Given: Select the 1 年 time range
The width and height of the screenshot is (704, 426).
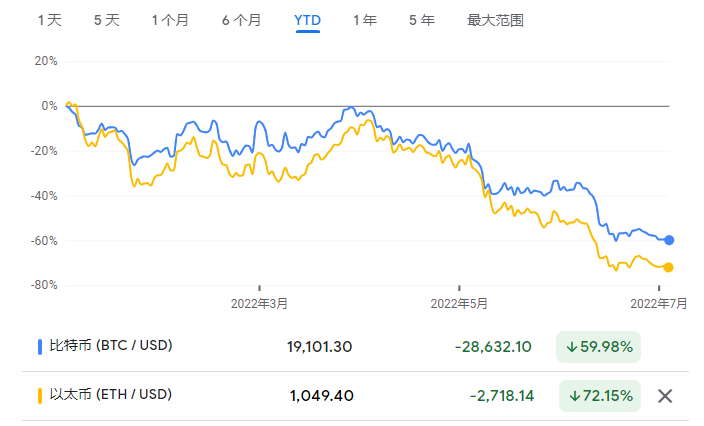Looking at the screenshot, I should tap(365, 20).
